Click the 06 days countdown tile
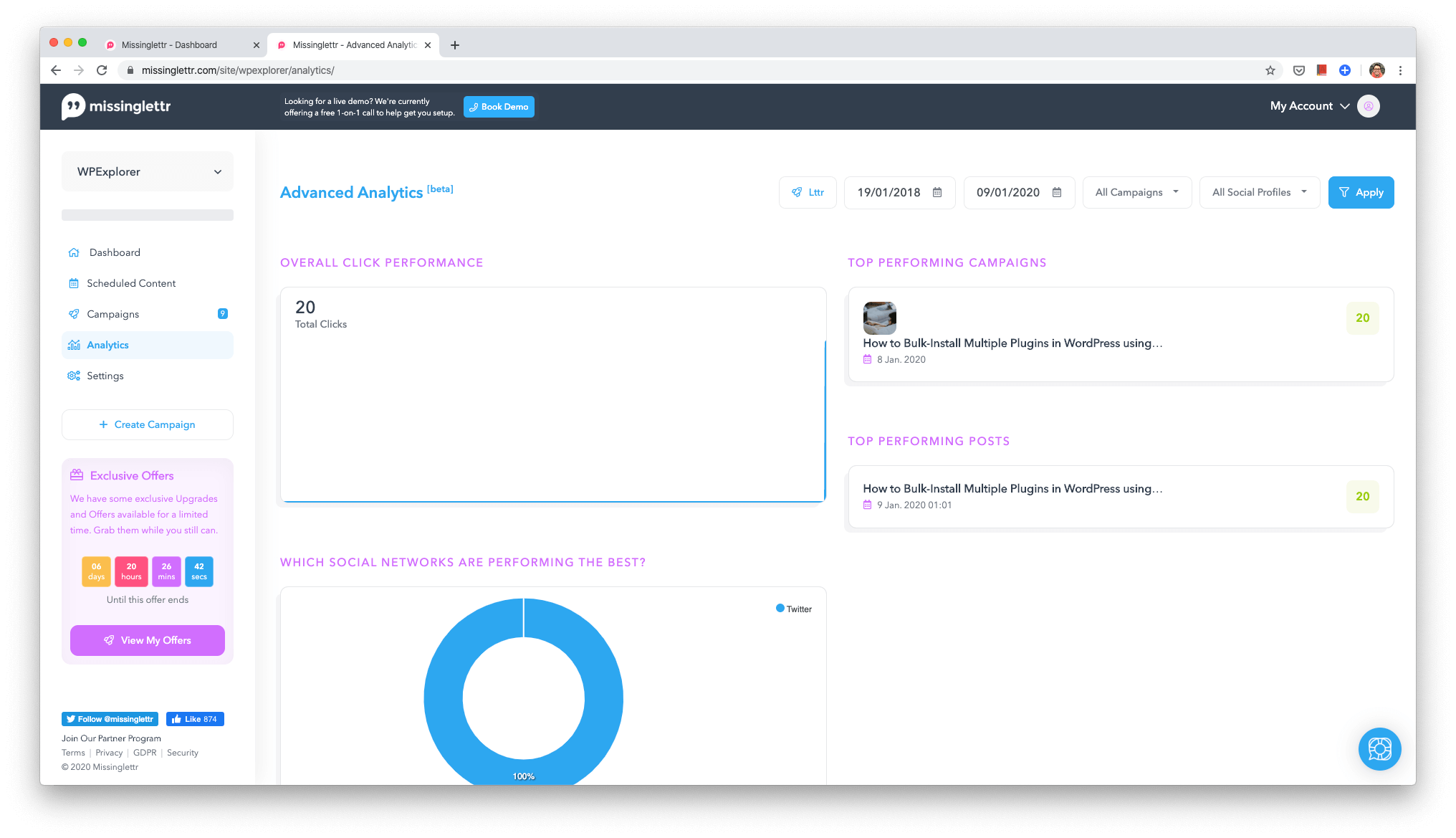The width and height of the screenshot is (1456, 838). [96, 571]
